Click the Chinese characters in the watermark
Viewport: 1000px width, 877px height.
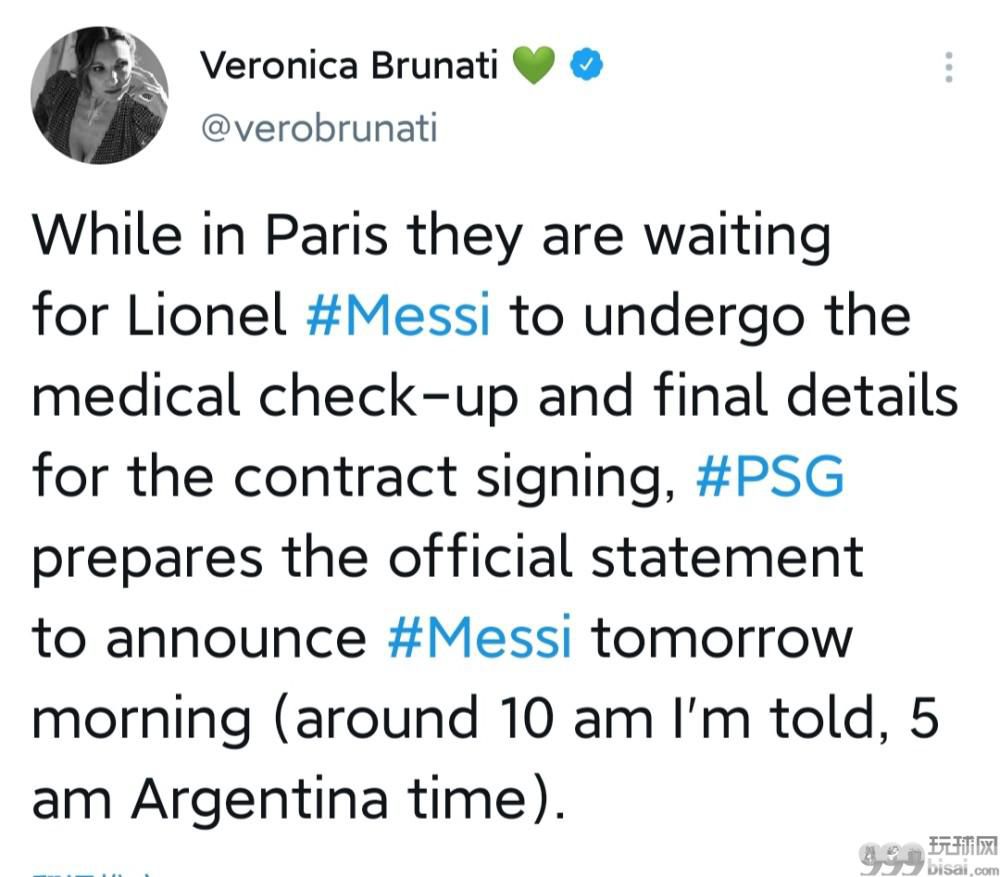pos(962,846)
